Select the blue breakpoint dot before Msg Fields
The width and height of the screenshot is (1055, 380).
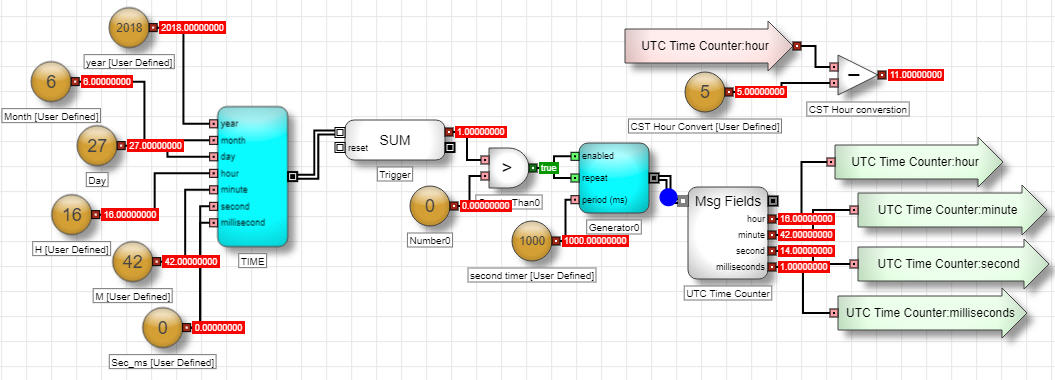(x=669, y=197)
